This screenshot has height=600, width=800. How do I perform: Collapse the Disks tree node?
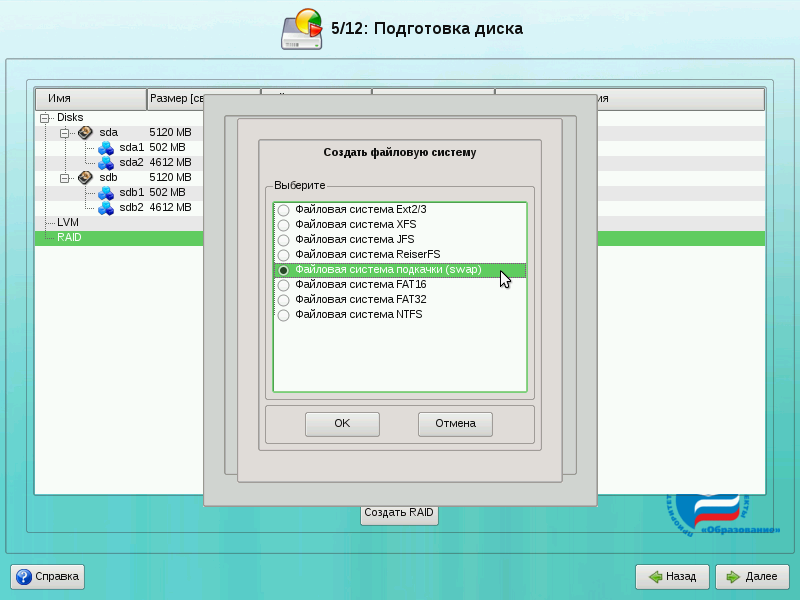point(45,117)
